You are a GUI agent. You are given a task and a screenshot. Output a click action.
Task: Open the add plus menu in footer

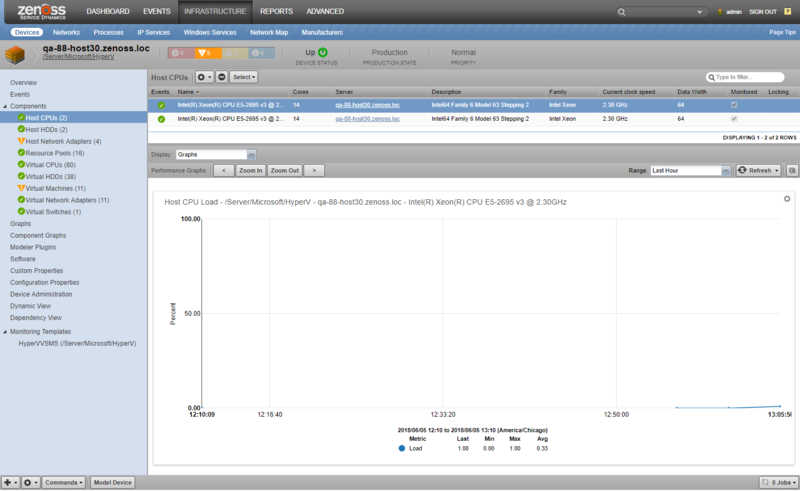[10, 482]
